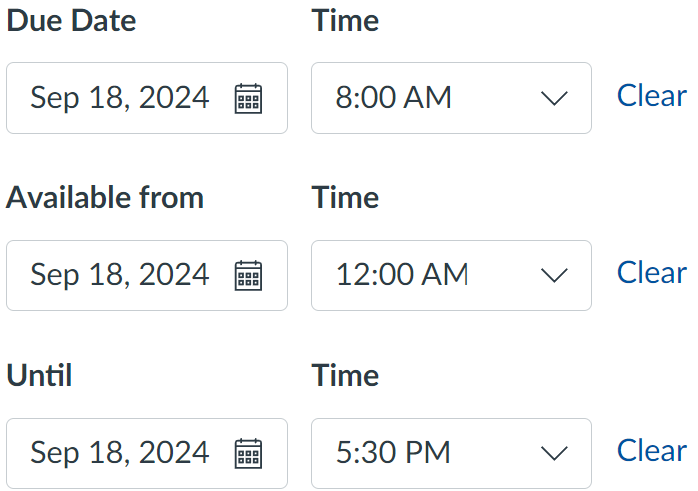
Task: Open the Until calendar picker icon
Action: coord(248,453)
